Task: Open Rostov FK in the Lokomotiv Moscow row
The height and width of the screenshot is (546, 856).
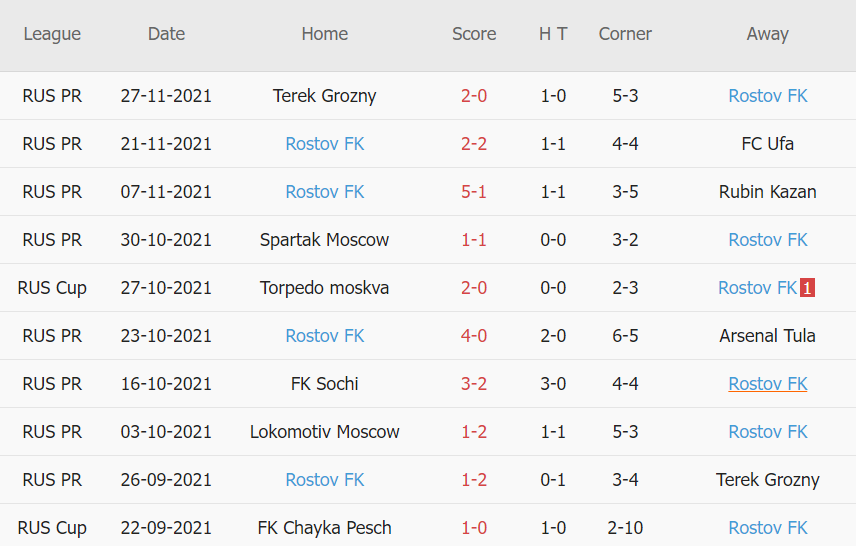Action: (x=767, y=432)
